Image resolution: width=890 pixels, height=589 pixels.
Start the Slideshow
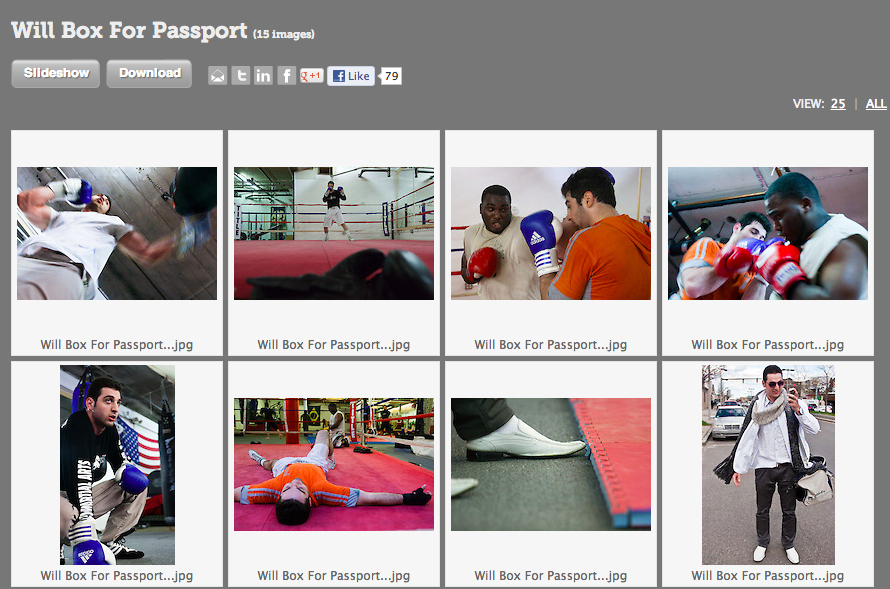coord(56,74)
